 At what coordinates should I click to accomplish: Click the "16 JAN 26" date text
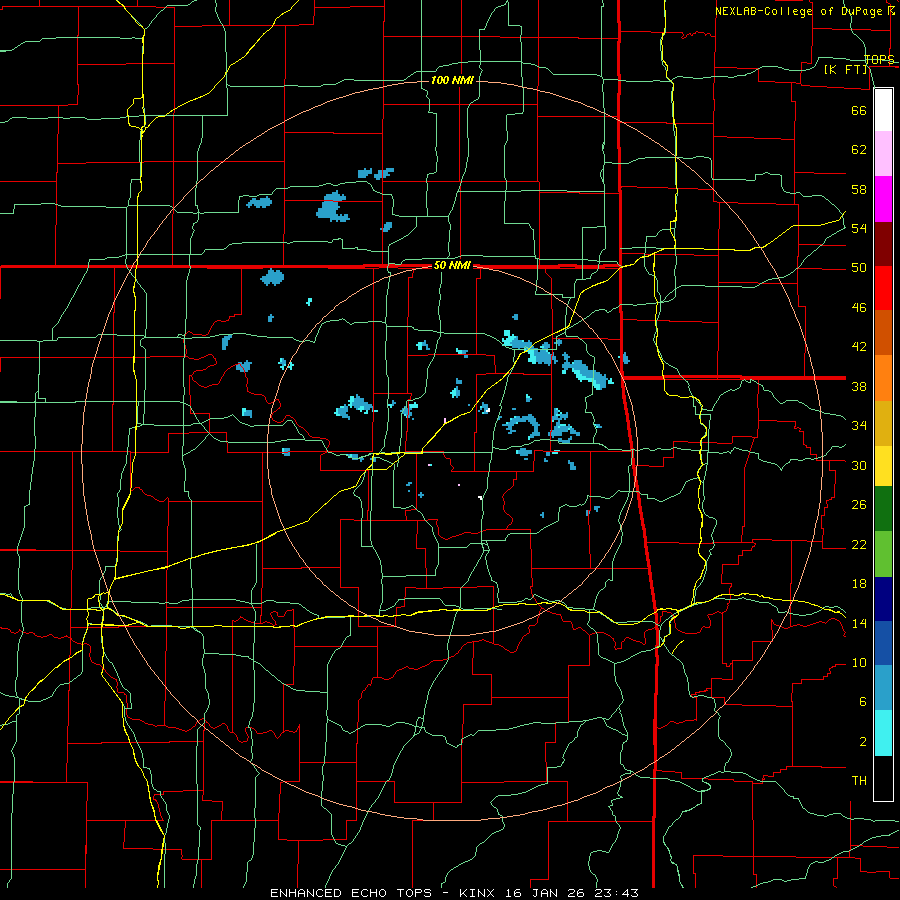point(548,893)
